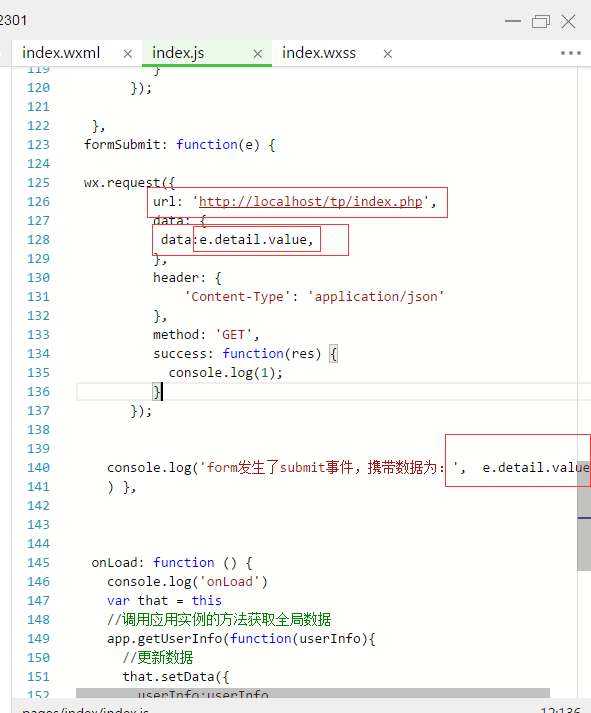Viewport: 591px width, 713px height.
Task: Close the index.wxml tab
Action: tap(128, 54)
